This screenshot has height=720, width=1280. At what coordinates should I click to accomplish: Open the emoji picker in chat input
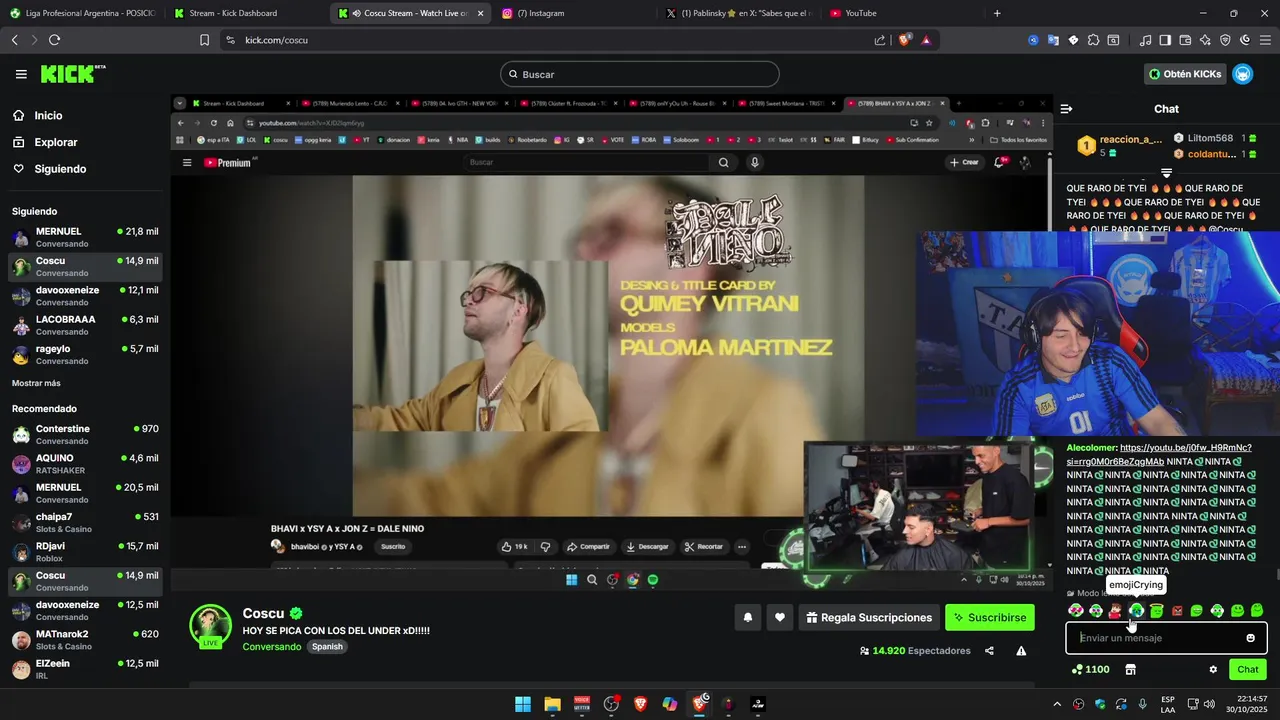pyautogui.click(x=1250, y=638)
